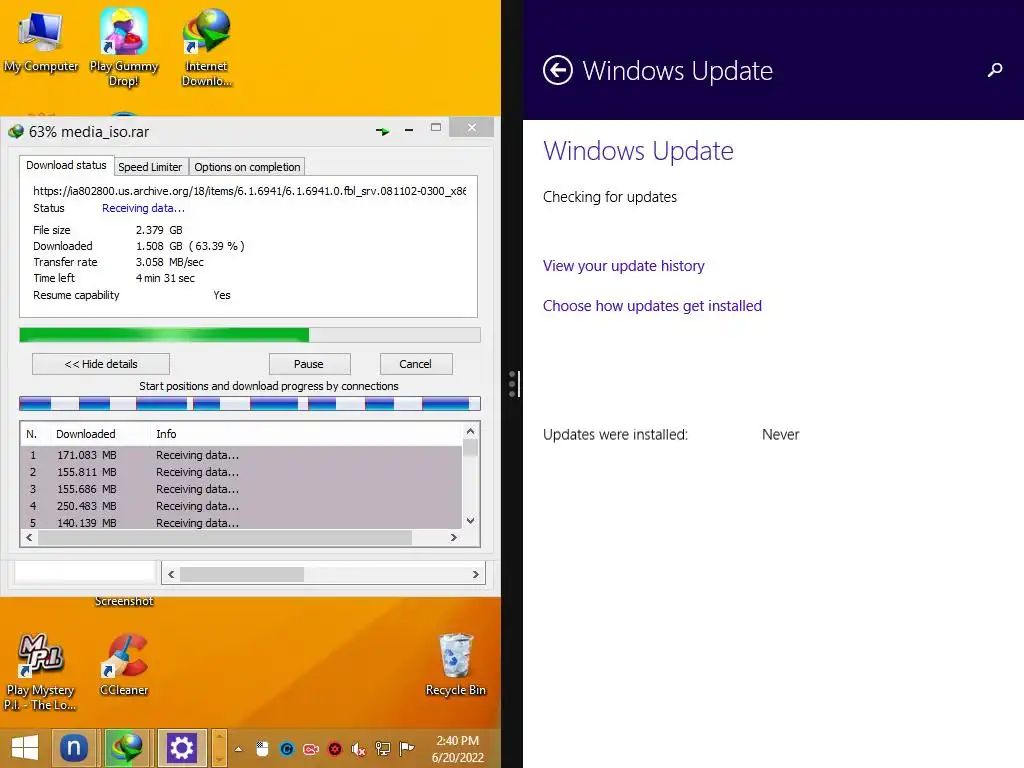Open the PC settings gear taskbar button
The width and height of the screenshot is (1024, 768).
pos(182,748)
